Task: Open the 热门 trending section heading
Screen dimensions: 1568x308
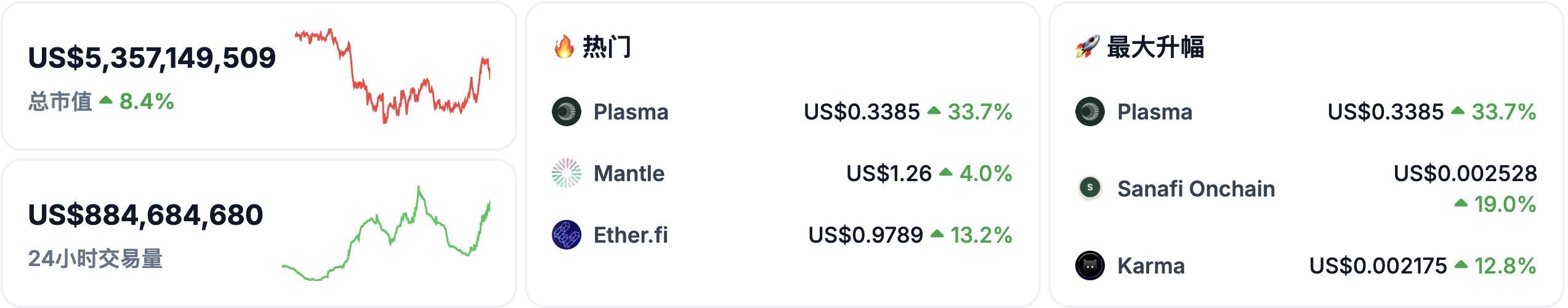Action: 607,47
